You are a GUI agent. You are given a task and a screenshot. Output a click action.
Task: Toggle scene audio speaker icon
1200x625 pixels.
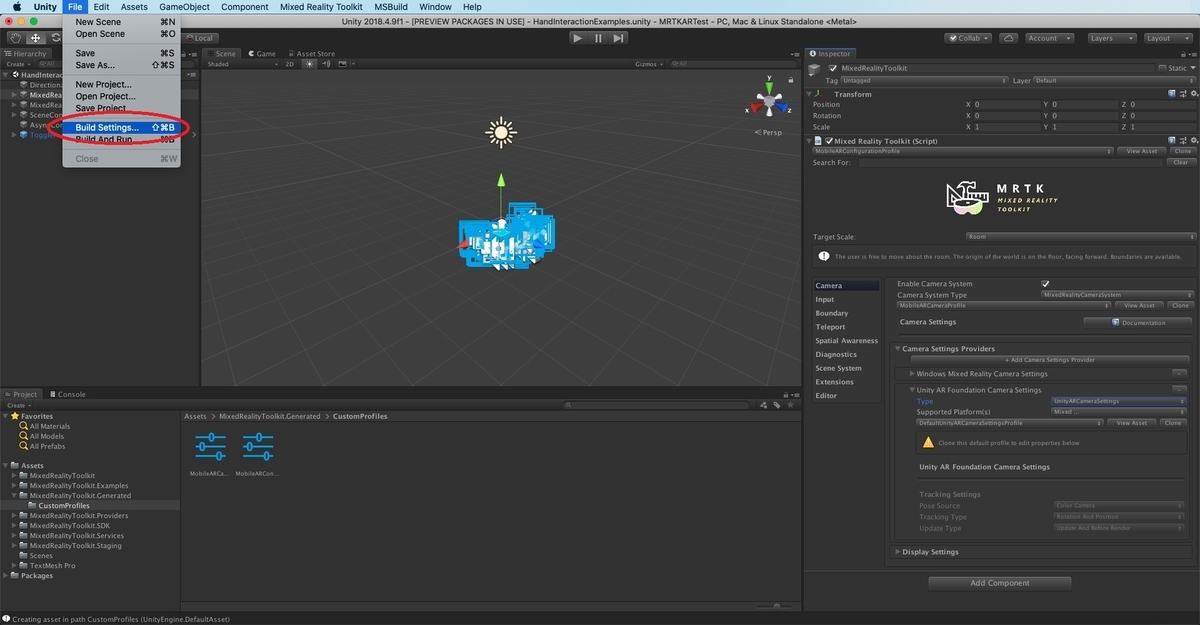pos(325,64)
